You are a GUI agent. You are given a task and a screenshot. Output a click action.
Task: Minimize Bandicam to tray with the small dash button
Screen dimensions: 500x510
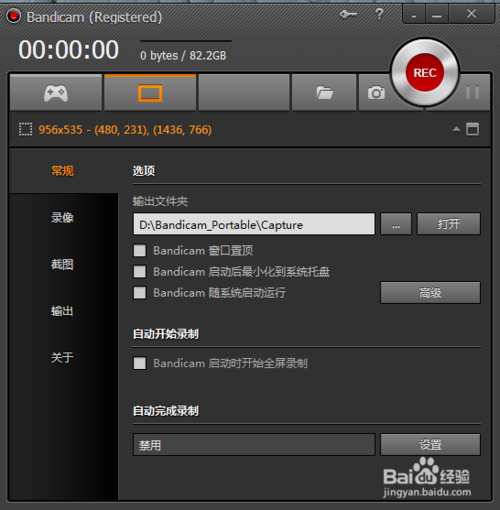click(414, 14)
